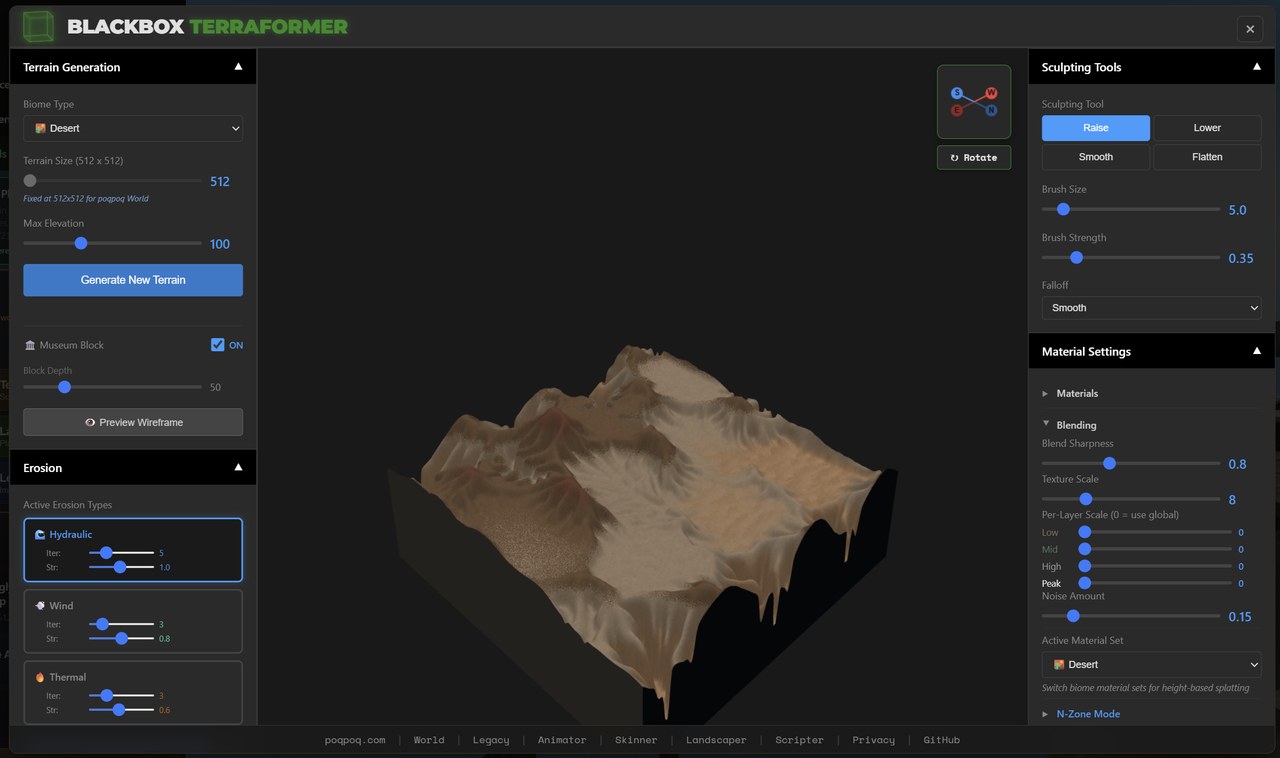This screenshot has height=758, width=1280.
Task: Click the 'Fixed at 512x512 for poqpoq World' note
Action: [x=86, y=198]
